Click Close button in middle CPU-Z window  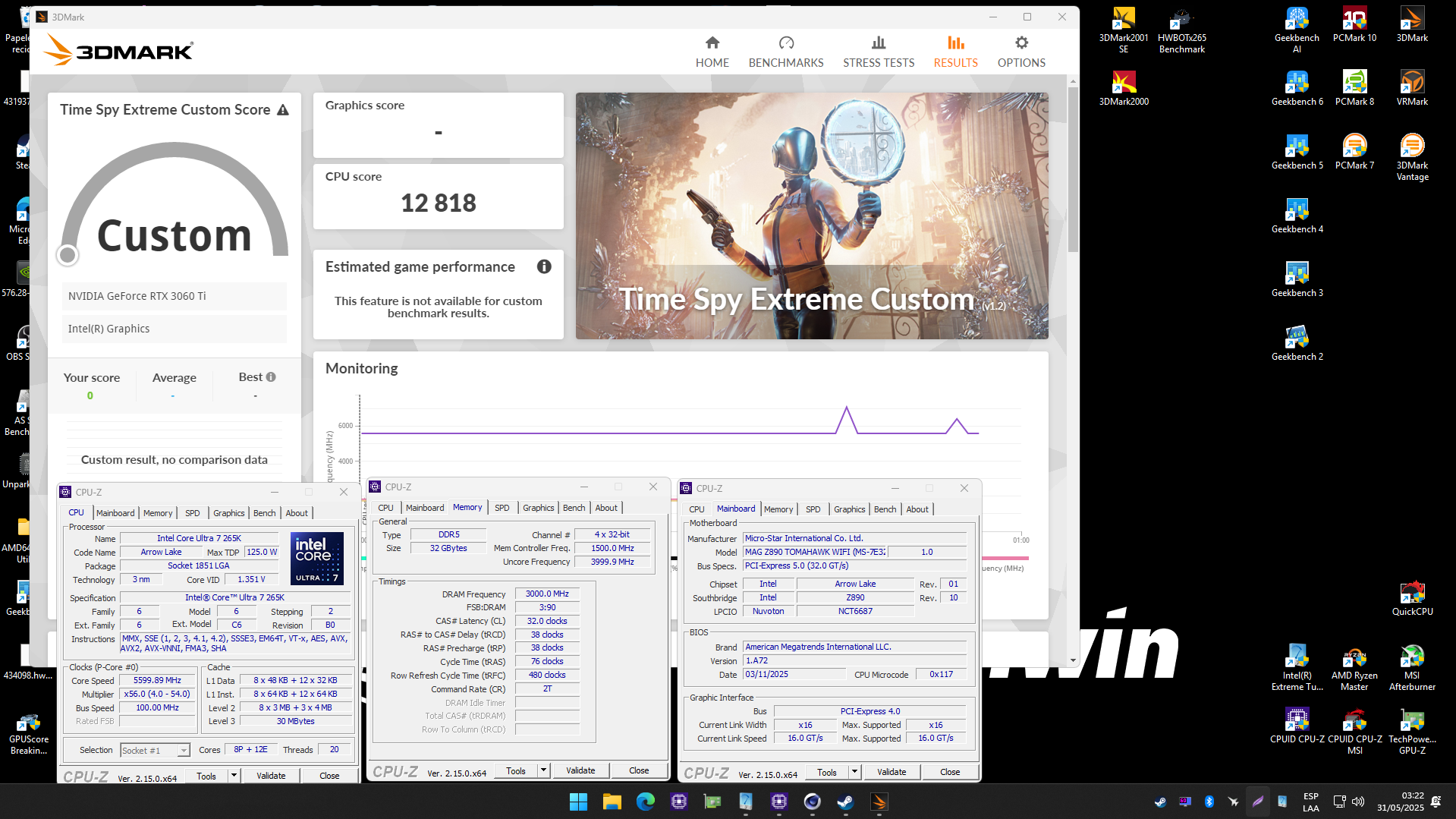(x=639, y=770)
